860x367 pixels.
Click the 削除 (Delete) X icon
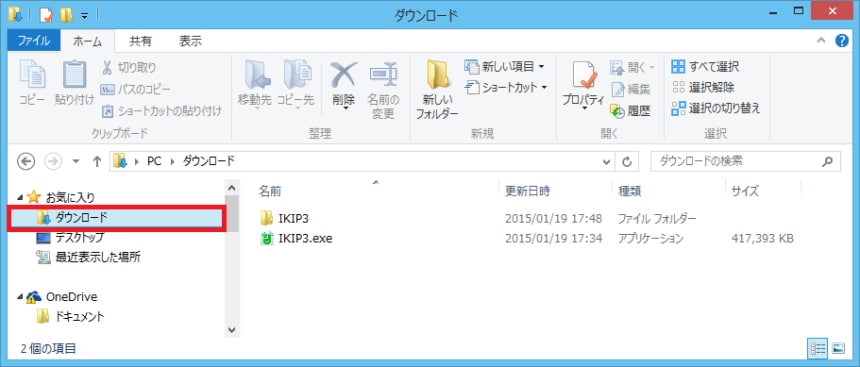click(344, 84)
